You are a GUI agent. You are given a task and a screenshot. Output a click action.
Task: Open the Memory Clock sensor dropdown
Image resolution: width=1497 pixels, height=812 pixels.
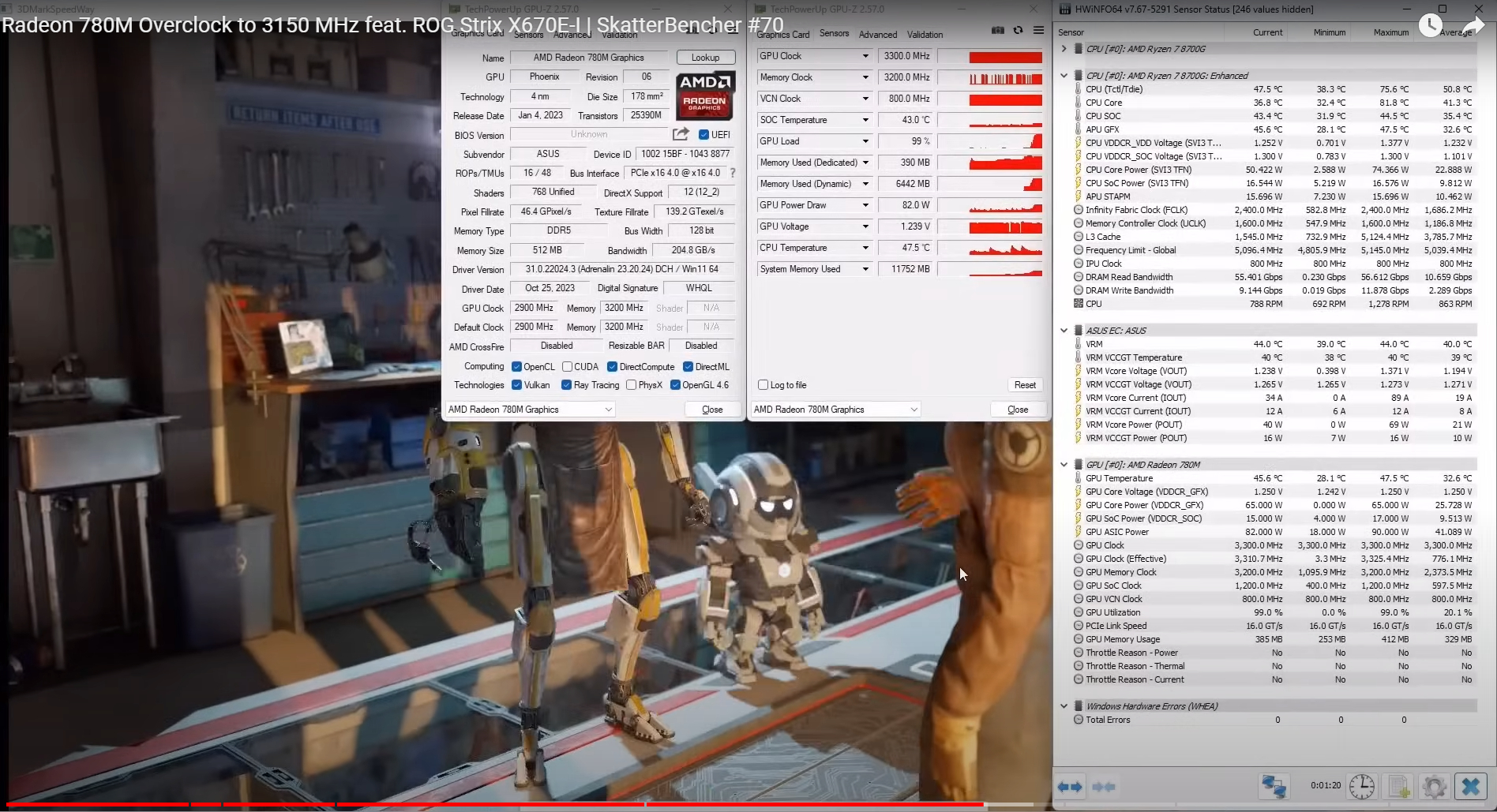[x=865, y=77]
